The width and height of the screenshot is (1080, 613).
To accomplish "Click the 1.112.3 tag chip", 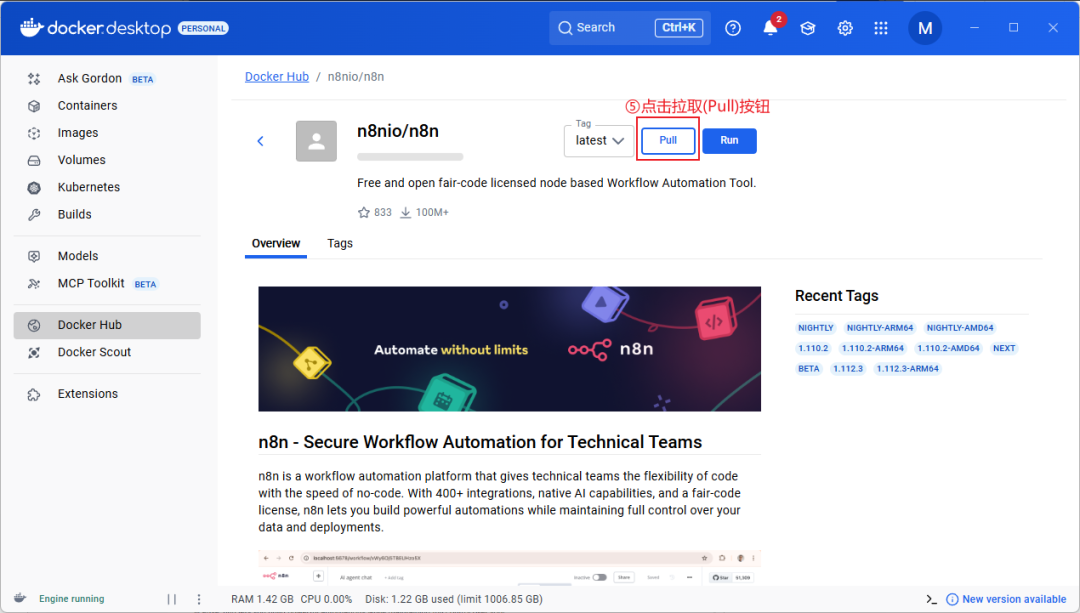I will pyautogui.click(x=848, y=368).
